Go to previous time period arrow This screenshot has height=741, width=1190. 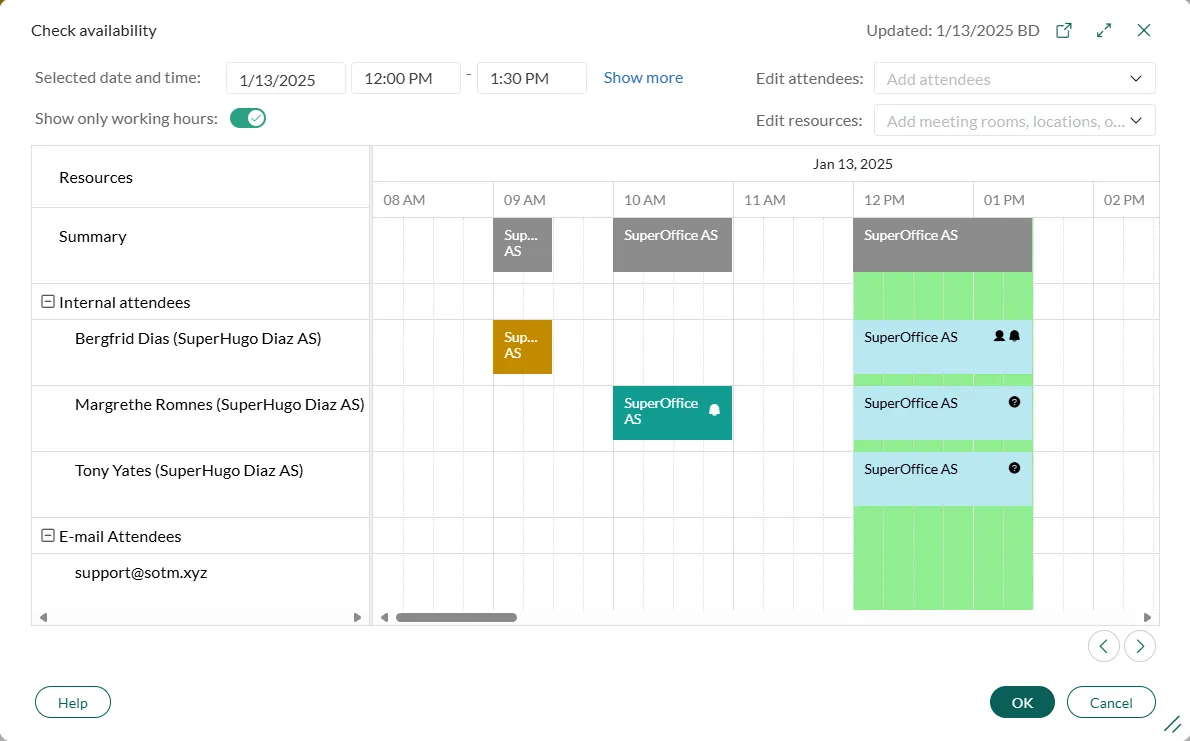coord(1103,646)
